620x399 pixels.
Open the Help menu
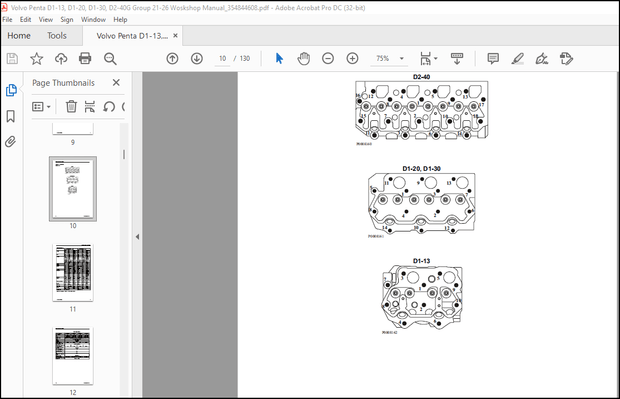point(120,19)
